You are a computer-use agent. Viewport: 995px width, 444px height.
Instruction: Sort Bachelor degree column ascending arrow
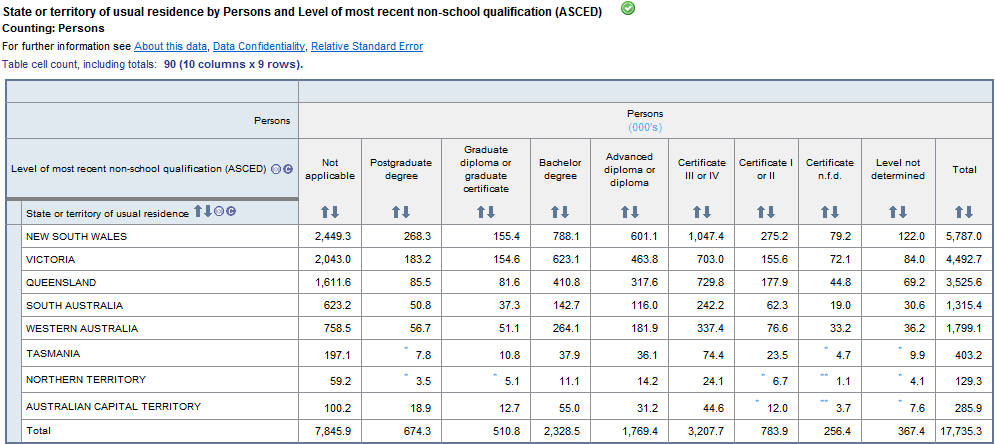pos(555,212)
